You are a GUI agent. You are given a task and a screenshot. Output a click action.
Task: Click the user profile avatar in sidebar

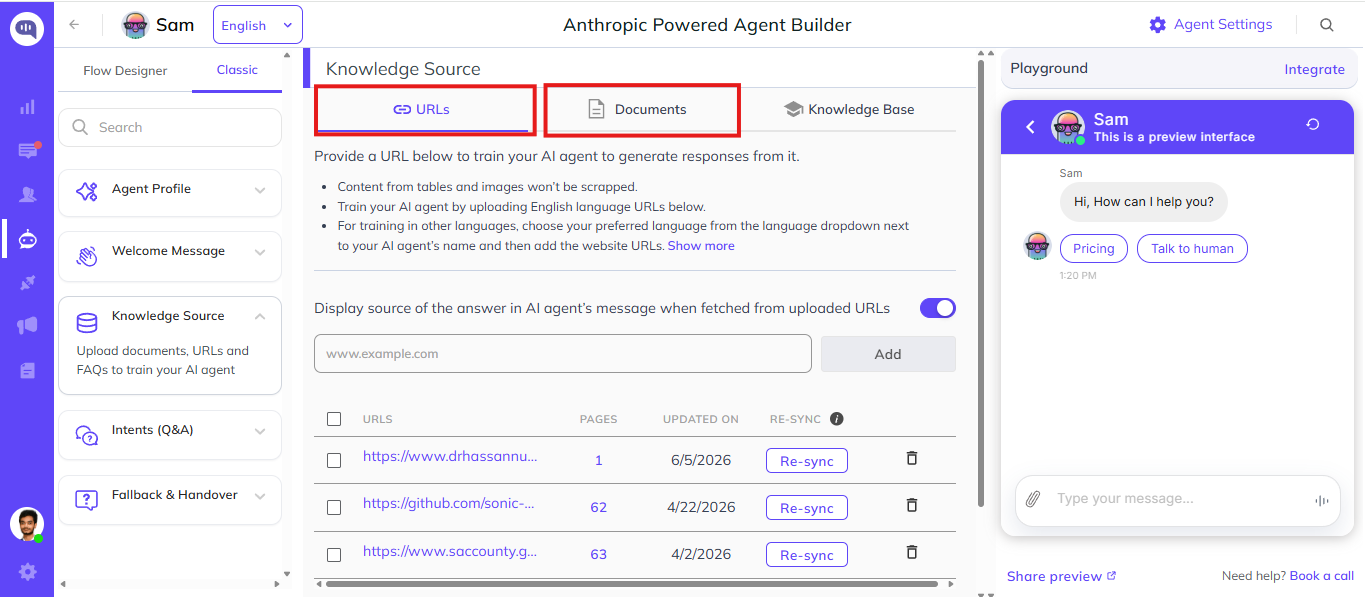tap(27, 525)
